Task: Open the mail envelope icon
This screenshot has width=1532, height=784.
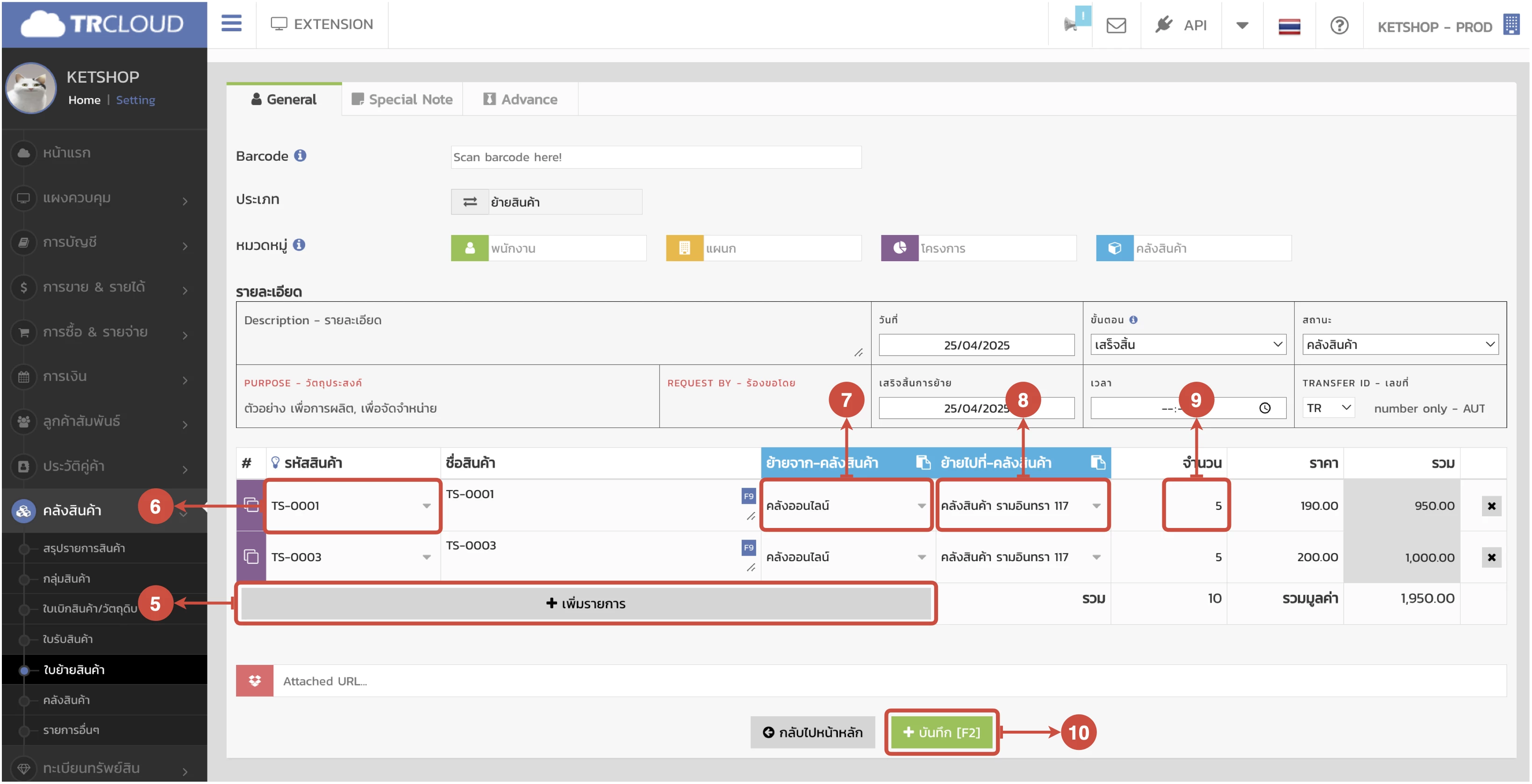Action: (1116, 26)
